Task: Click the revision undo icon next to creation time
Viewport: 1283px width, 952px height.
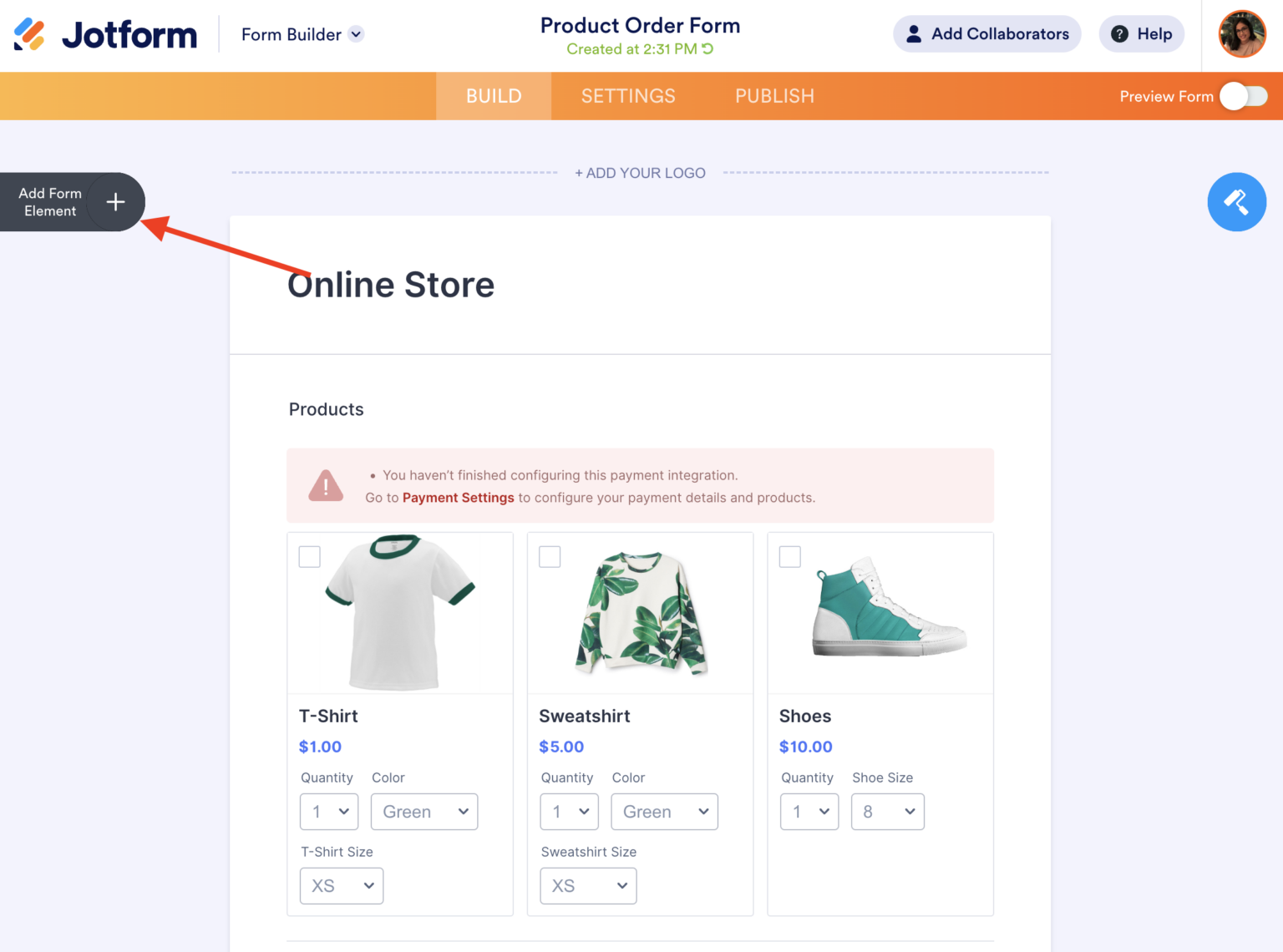Action: (707, 48)
